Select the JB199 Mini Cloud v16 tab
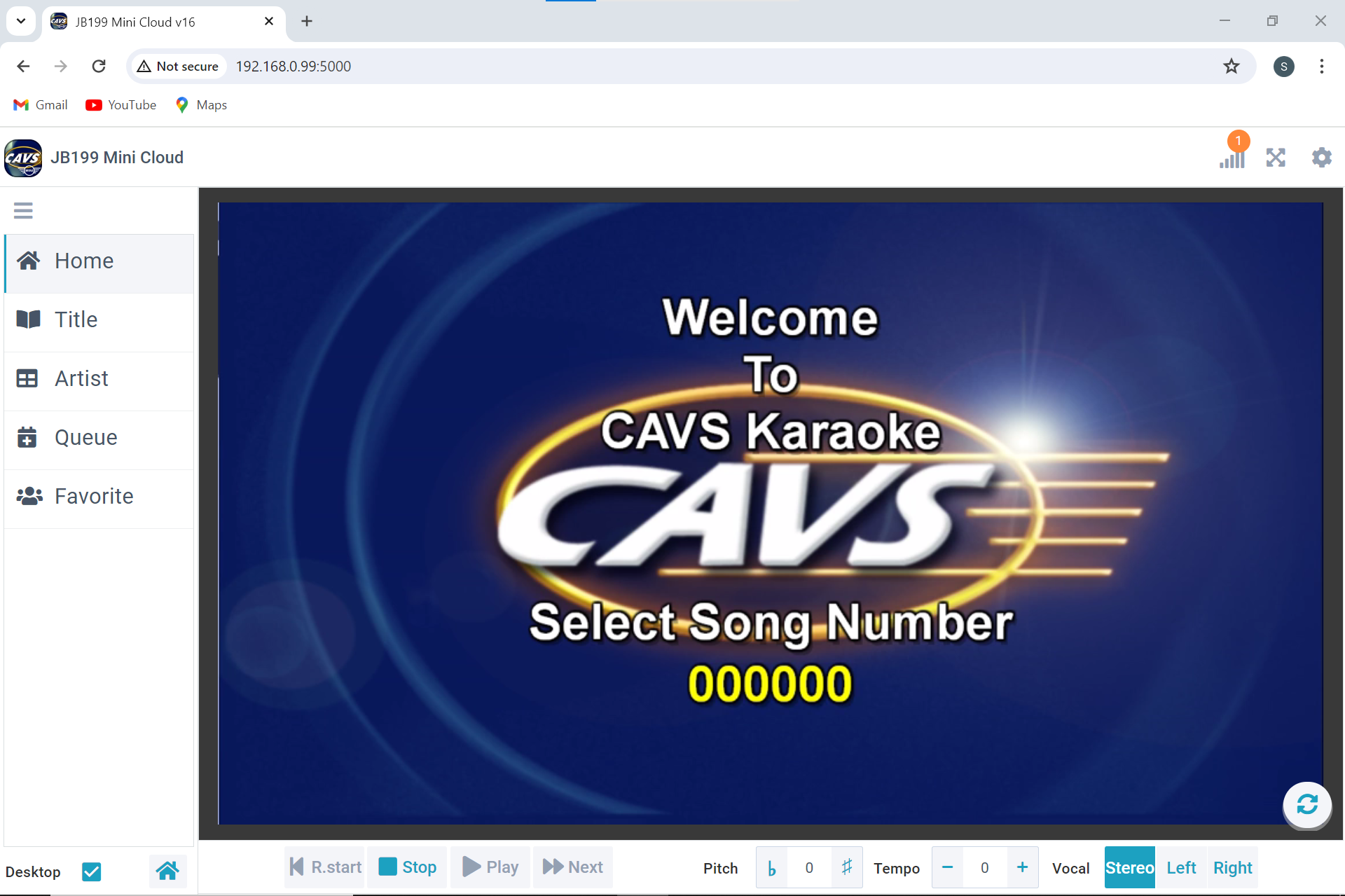The image size is (1345, 896). point(163,22)
